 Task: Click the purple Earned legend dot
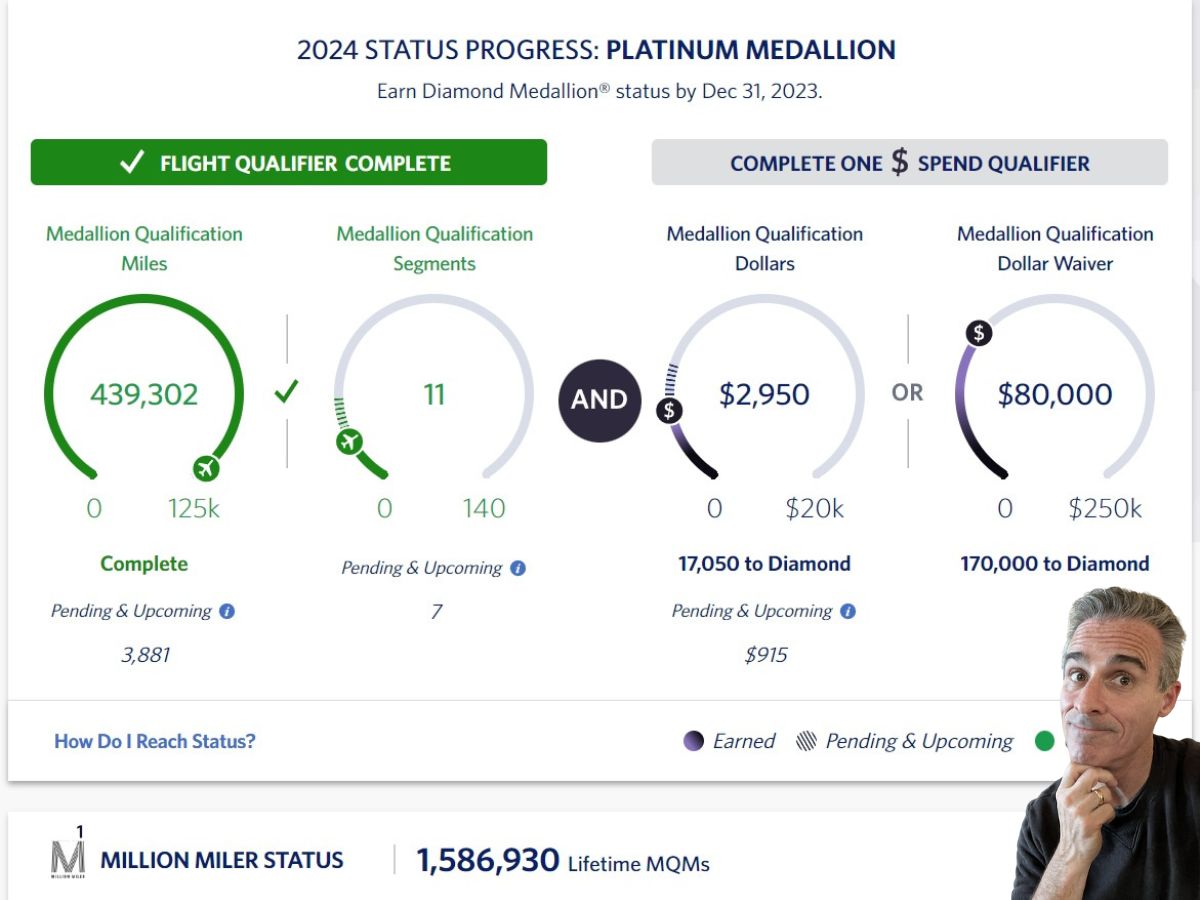click(694, 741)
